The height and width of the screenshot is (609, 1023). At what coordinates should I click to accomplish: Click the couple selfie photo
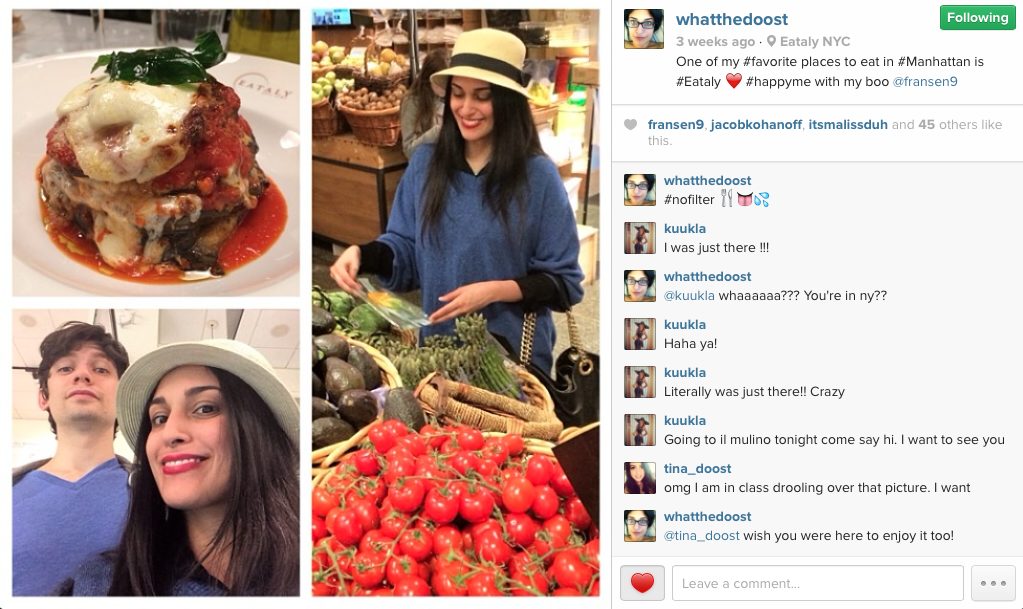pyautogui.click(x=156, y=452)
